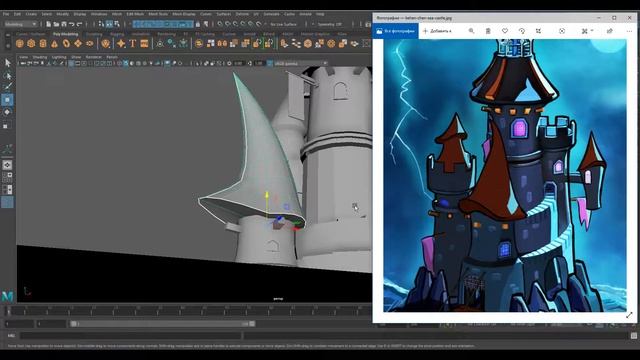Crop the image in Photos window
Screen dimensions: 640x360
(538, 31)
